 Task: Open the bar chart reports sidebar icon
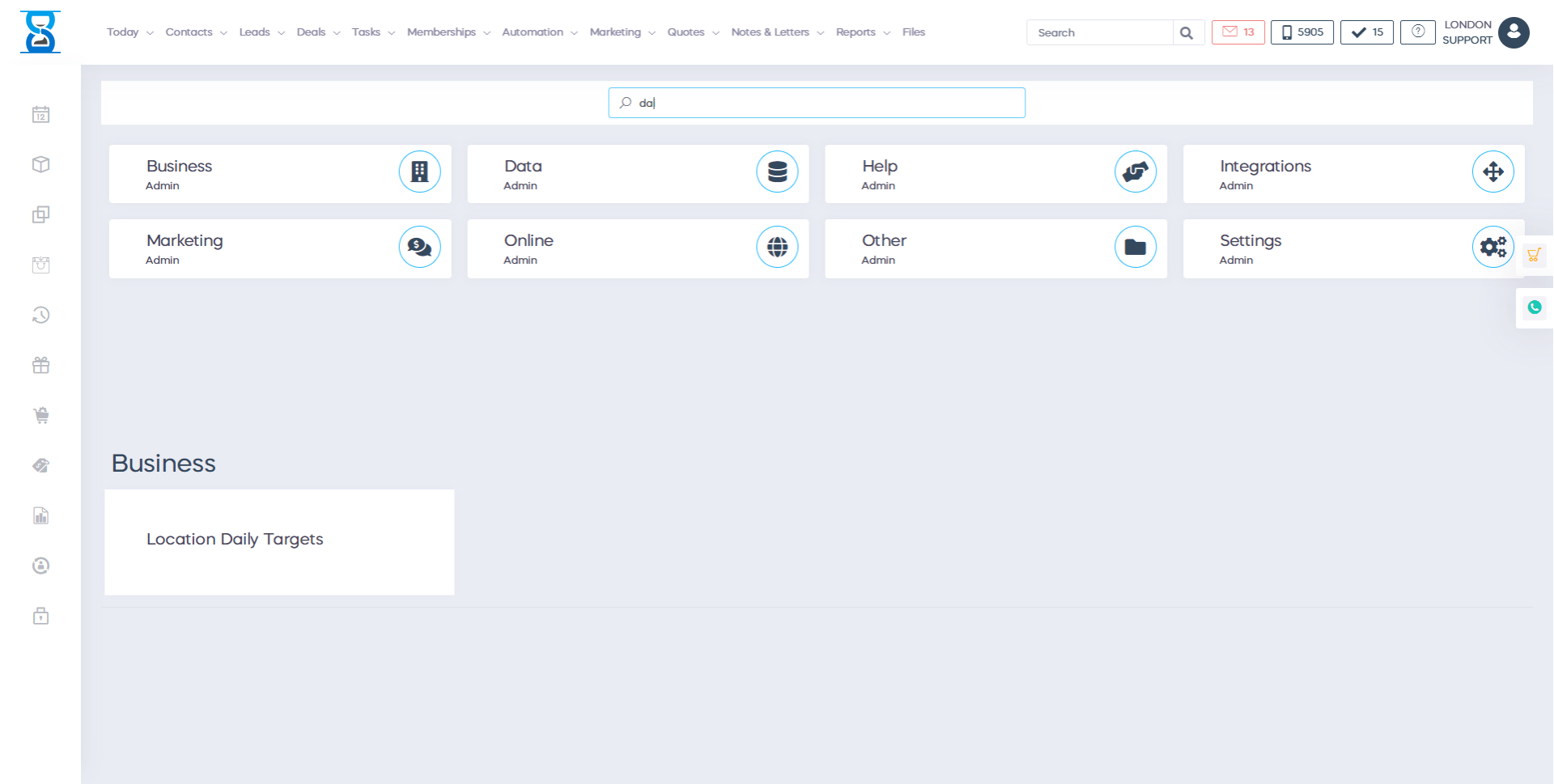click(41, 516)
